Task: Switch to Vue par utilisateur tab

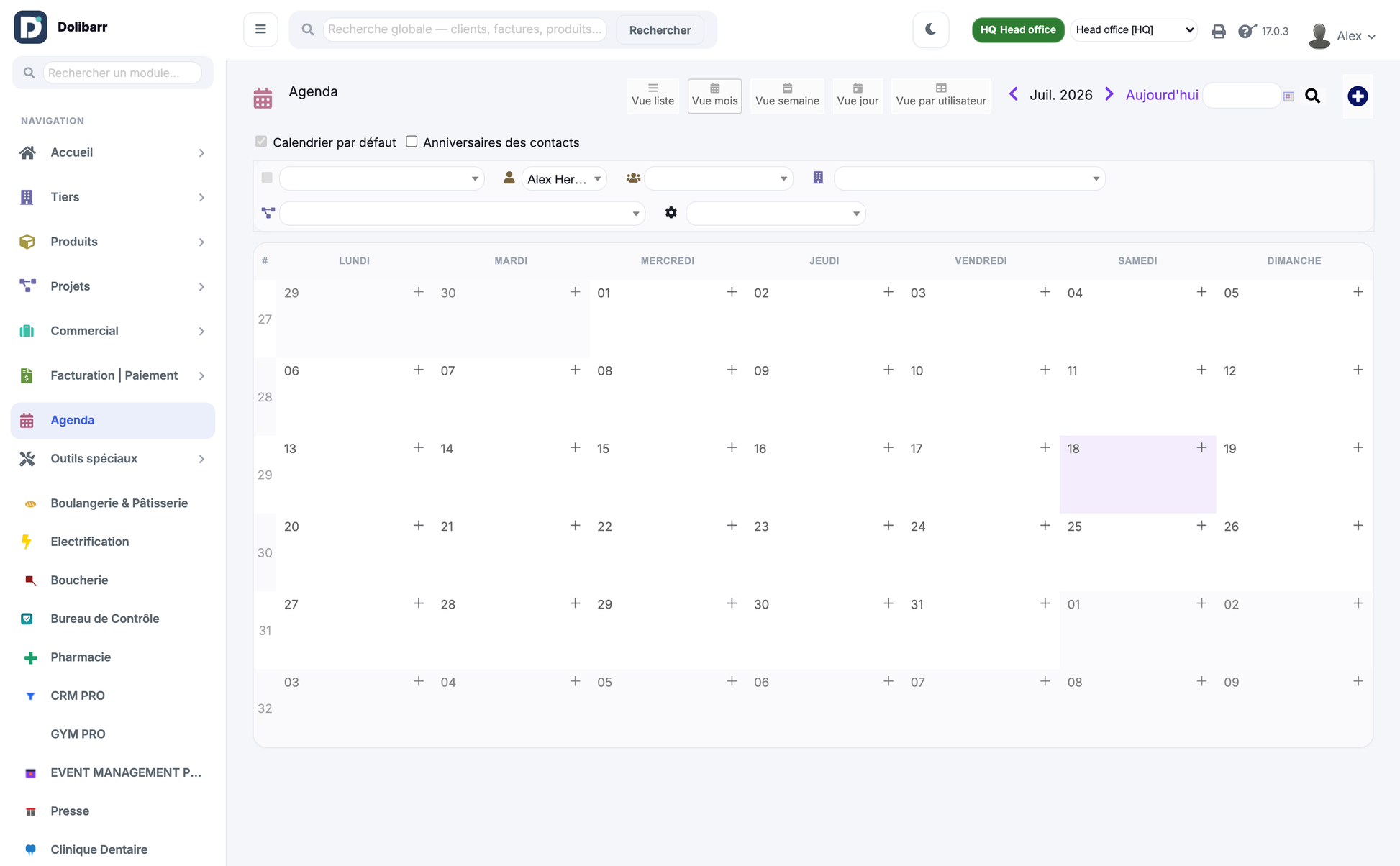Action: pyautogui.click(x=941, y=95)
